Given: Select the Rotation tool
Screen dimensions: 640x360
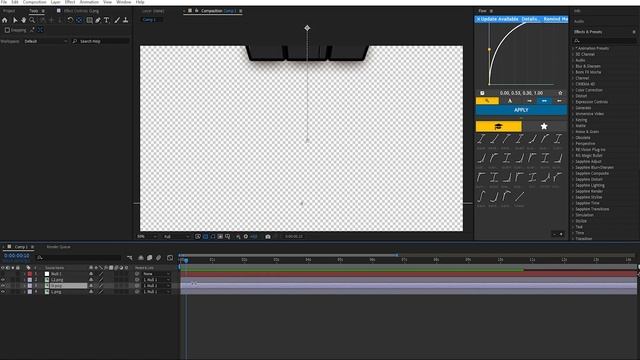Looking at the screenshot, I should 70,20.
